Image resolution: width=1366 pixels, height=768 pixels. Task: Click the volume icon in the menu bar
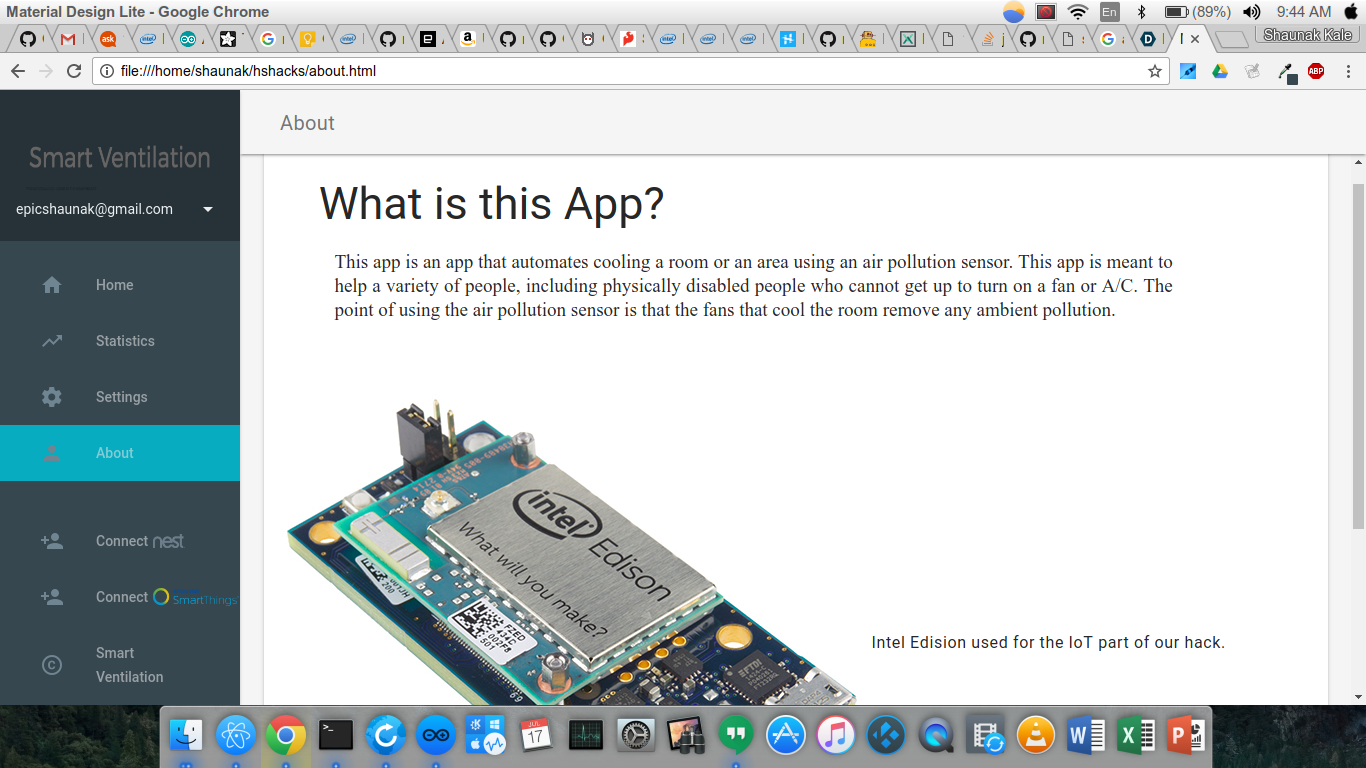coord(1251,12)
